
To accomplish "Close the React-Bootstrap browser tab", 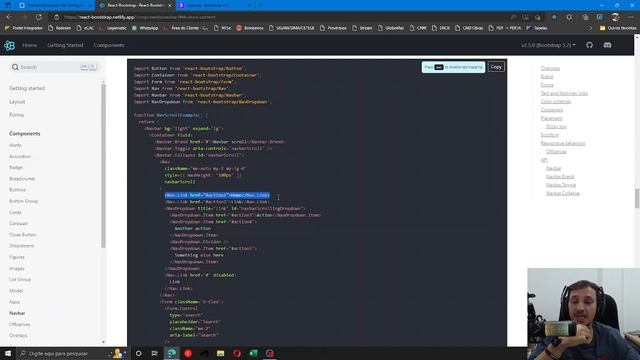I will point(170,5).
